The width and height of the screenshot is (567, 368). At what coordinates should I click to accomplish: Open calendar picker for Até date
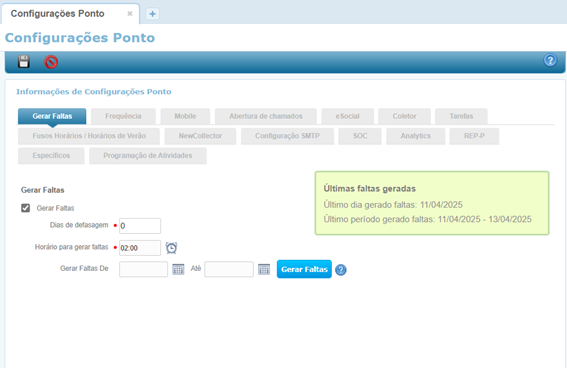(264, 269)
